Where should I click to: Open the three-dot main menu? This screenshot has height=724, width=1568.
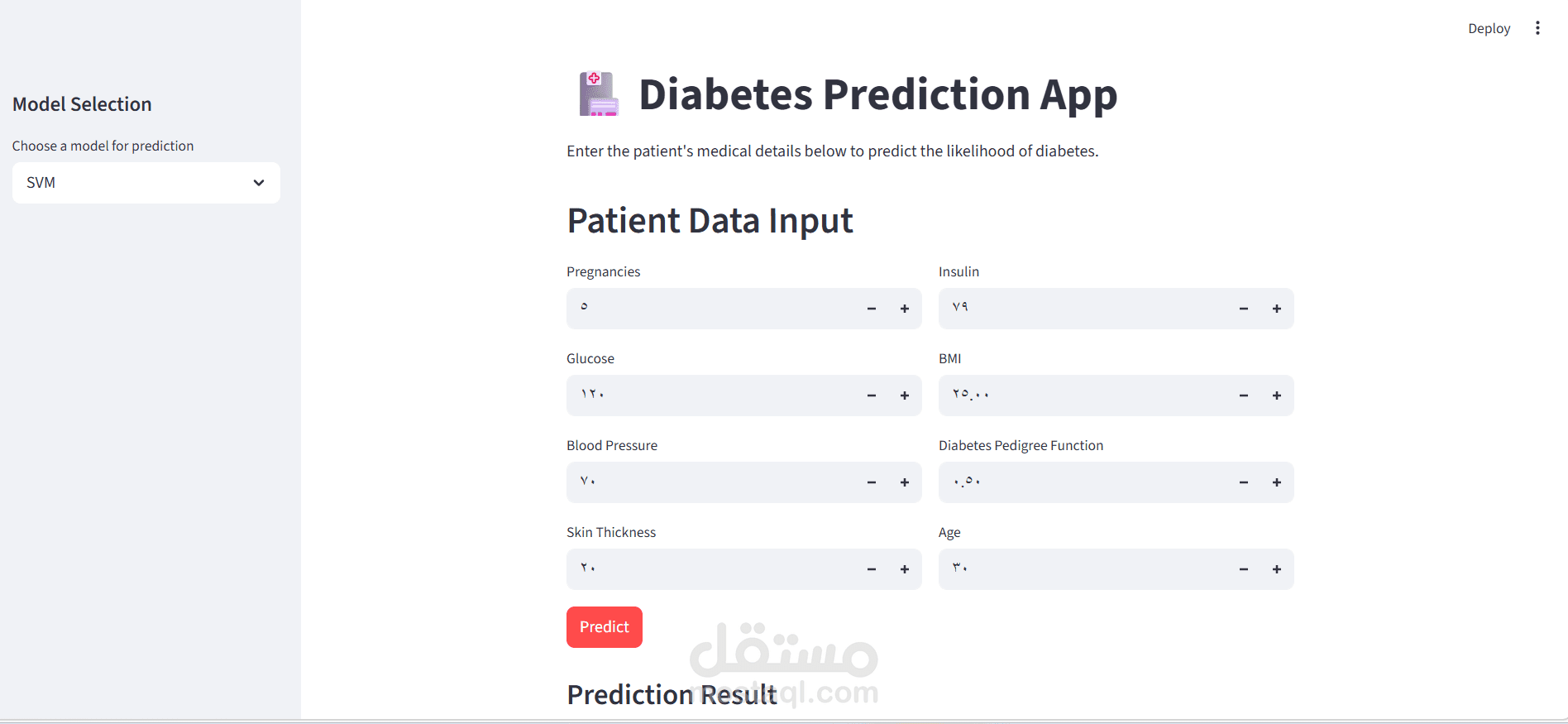click(1537, 28)
